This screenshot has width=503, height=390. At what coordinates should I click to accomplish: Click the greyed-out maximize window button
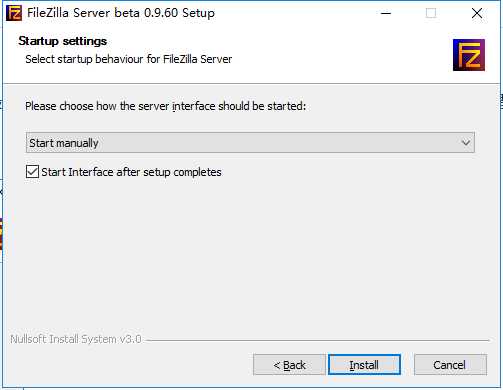point(431,13)
